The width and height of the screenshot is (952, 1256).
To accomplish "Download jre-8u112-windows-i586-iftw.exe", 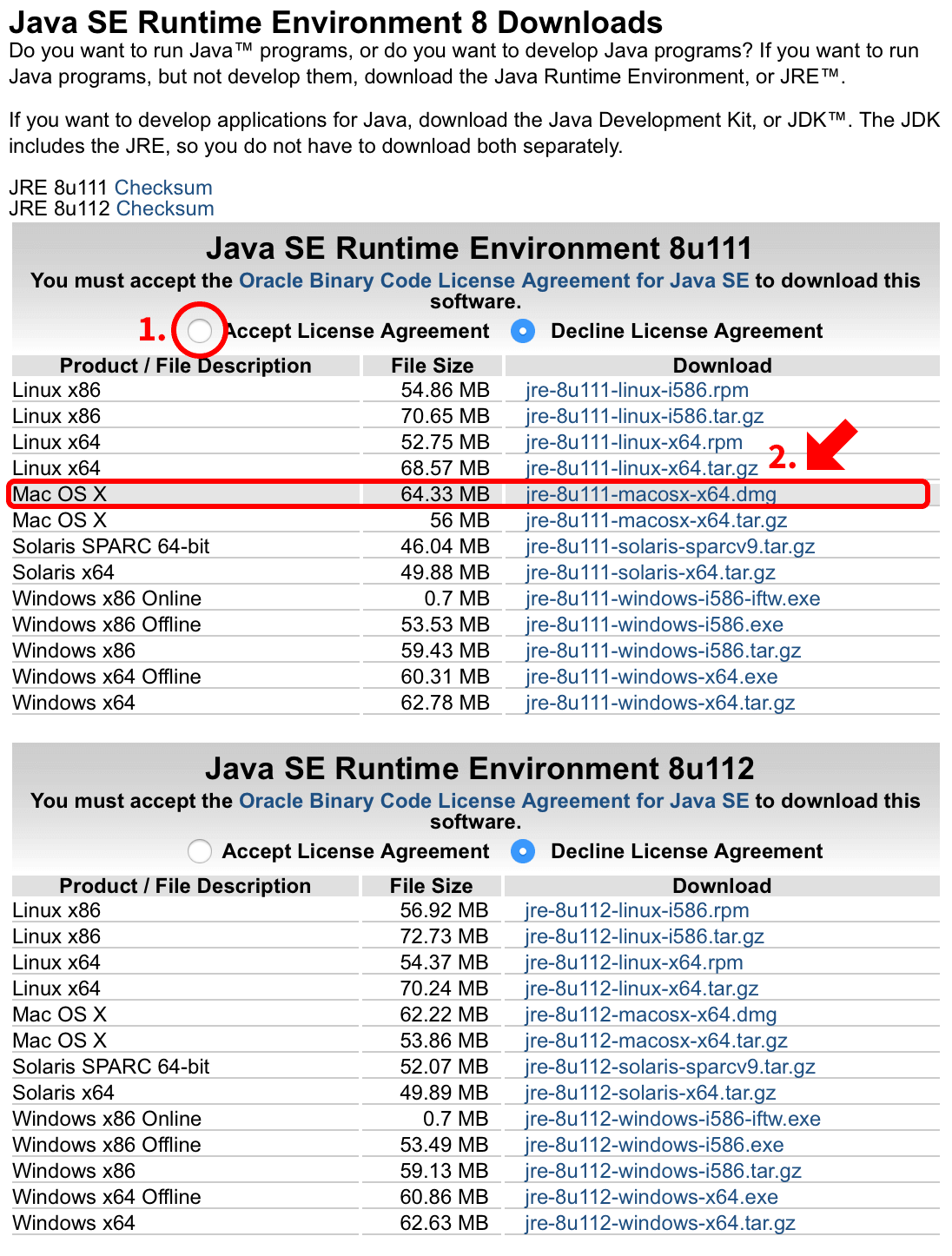I will (673, 1119).
